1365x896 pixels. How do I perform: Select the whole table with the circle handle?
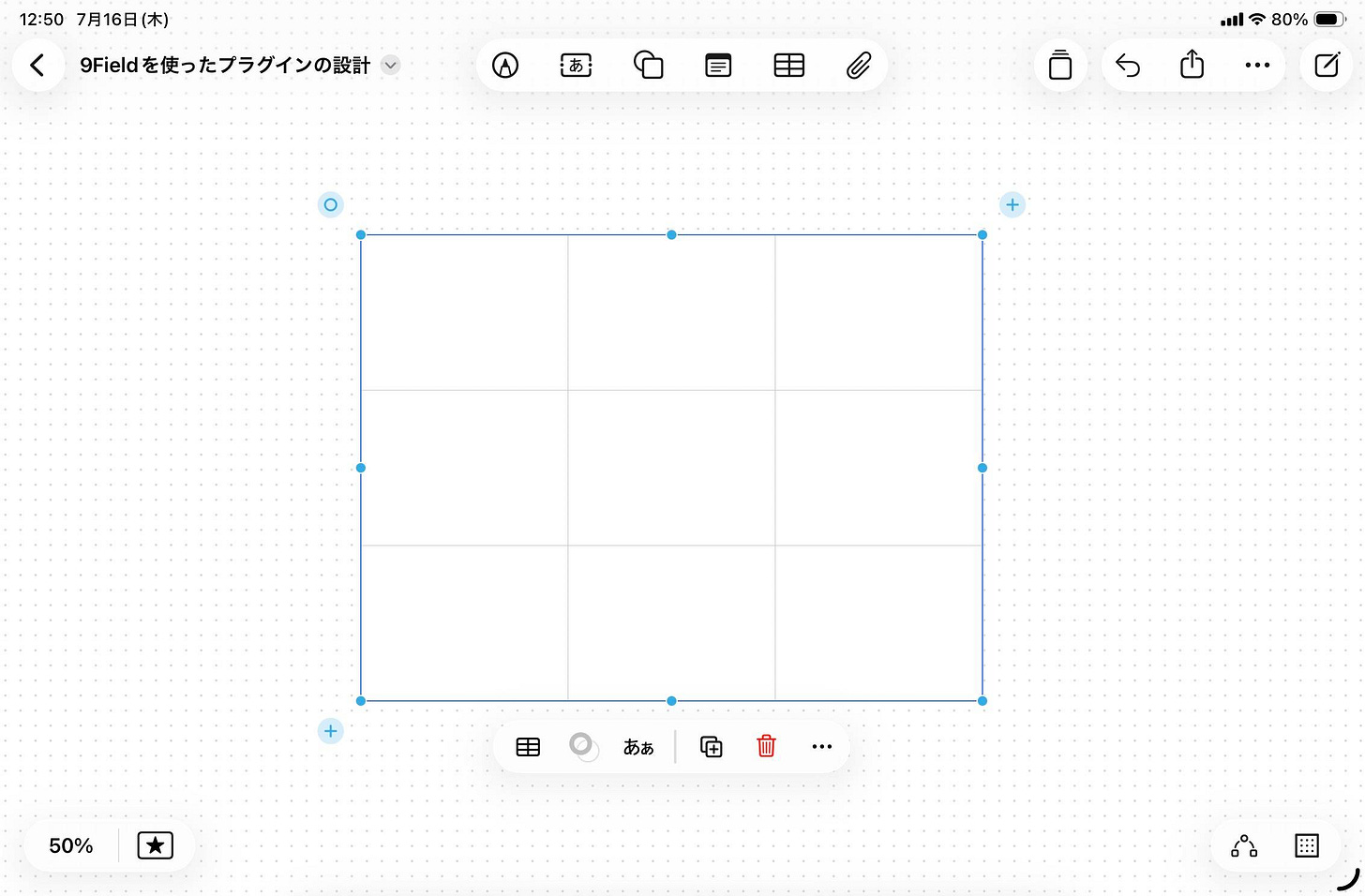click(330, 205)
